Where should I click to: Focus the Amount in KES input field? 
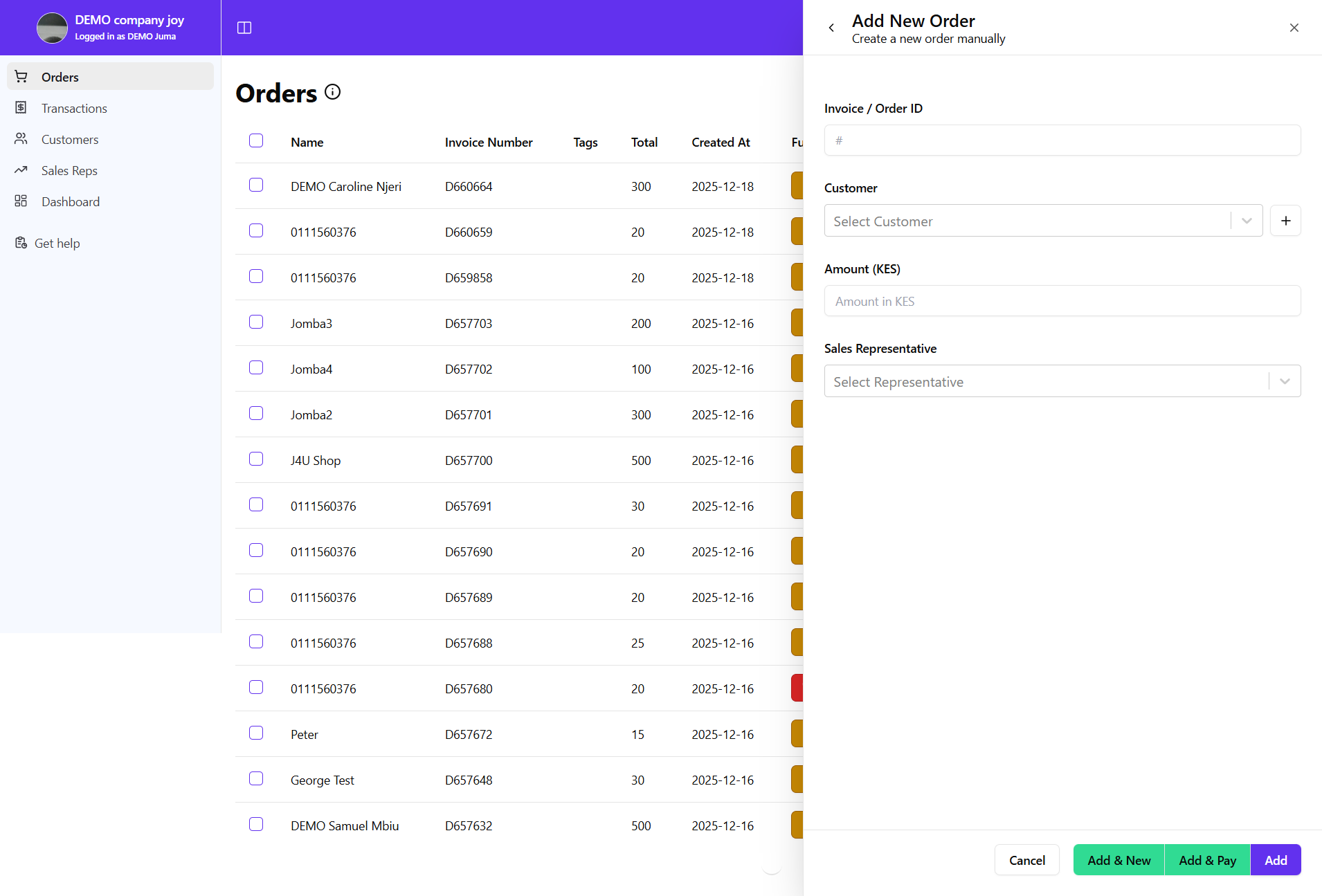click(x=1061, y=300)
